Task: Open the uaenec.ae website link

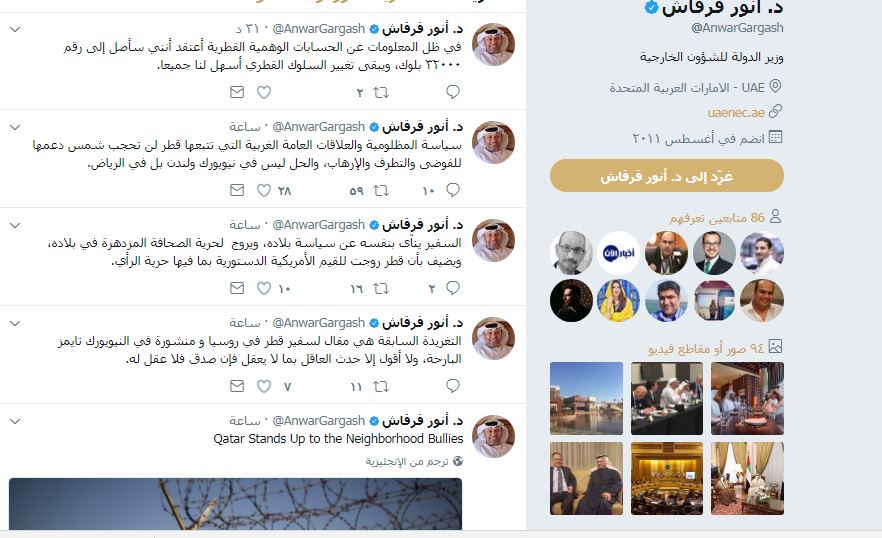Action: click(x=736, y=113)
